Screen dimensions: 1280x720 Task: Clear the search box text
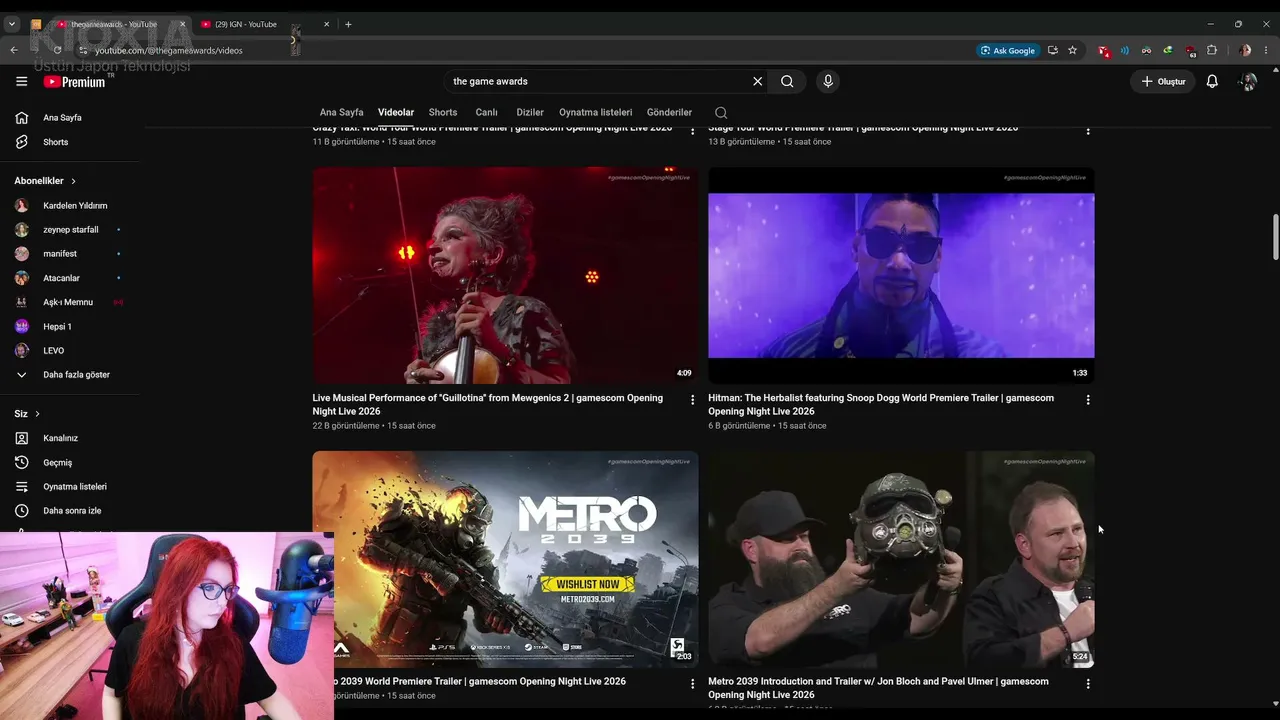click(x=757, y=81)
